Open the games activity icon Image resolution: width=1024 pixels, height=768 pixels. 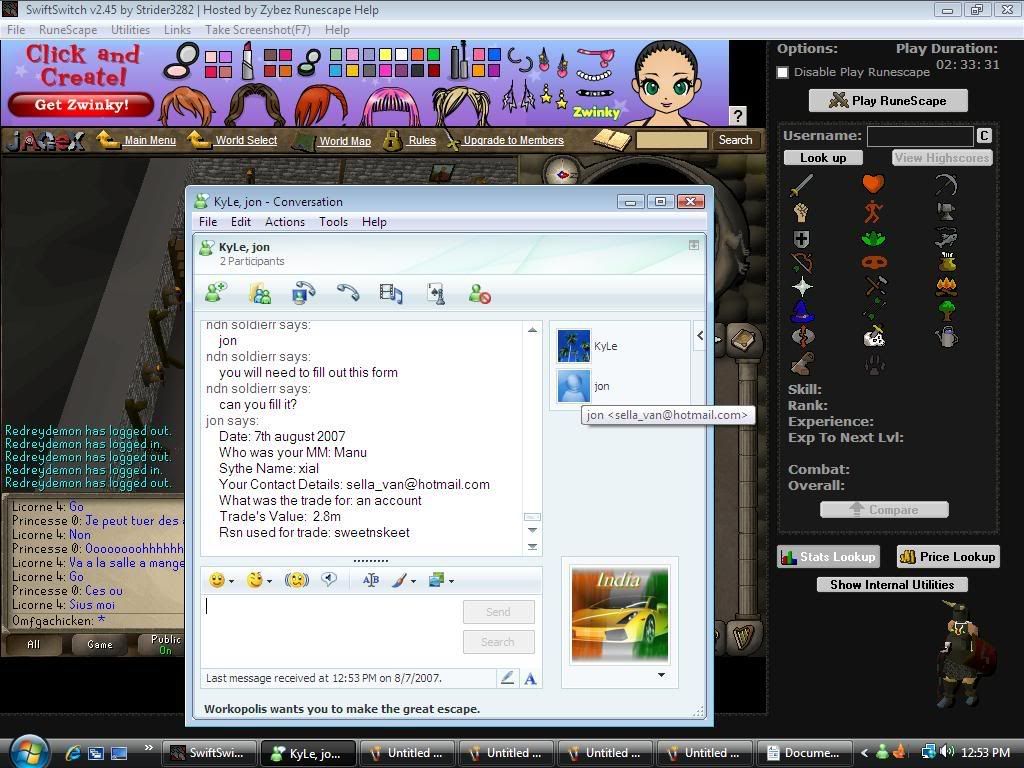tap(436, 293)
